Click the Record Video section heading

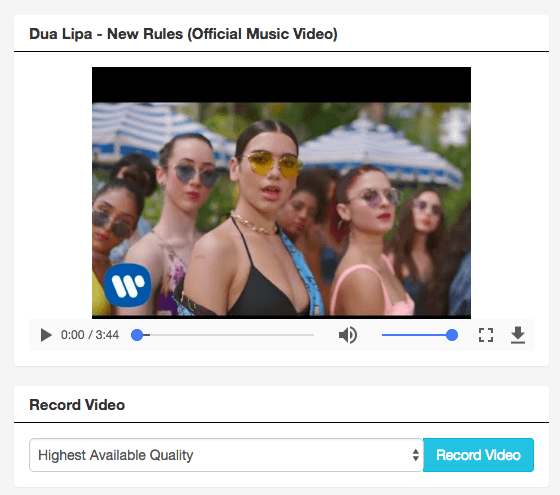(x=77, y=405)
